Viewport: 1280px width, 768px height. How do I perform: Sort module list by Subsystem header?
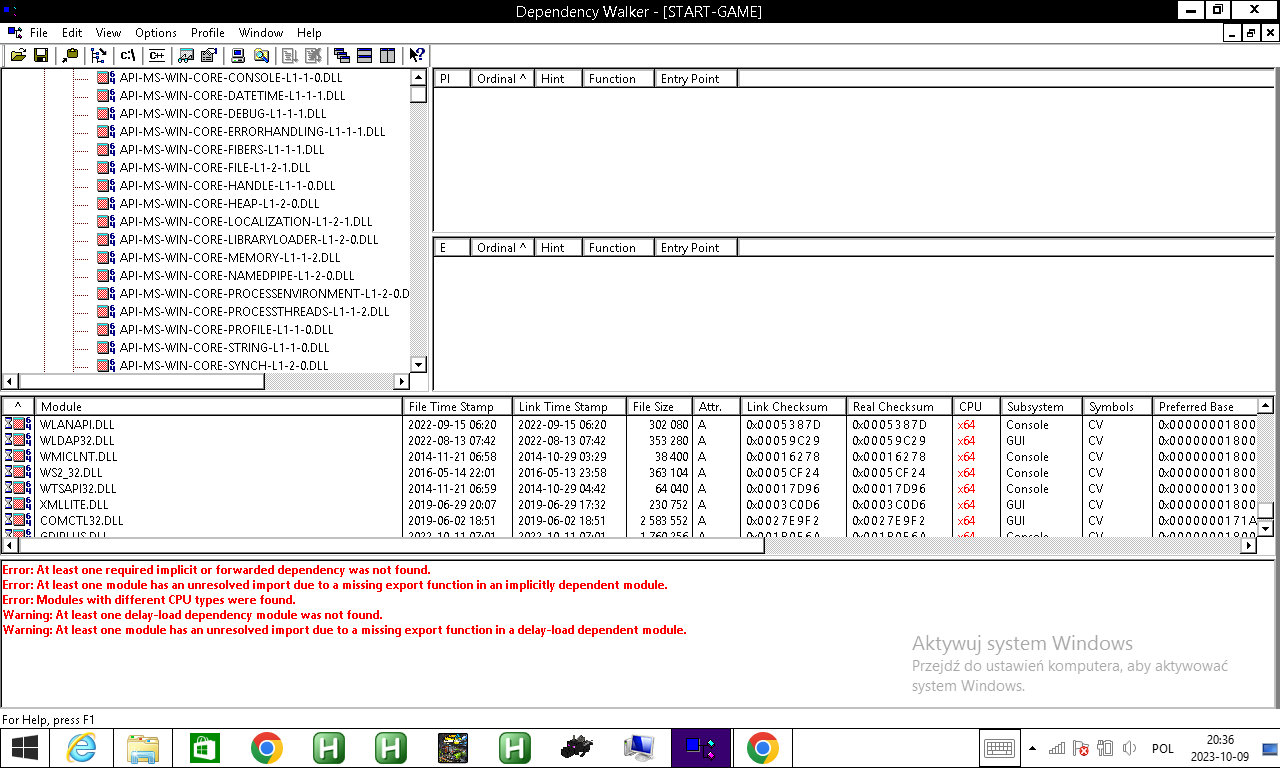click(x=1042, y=406)
